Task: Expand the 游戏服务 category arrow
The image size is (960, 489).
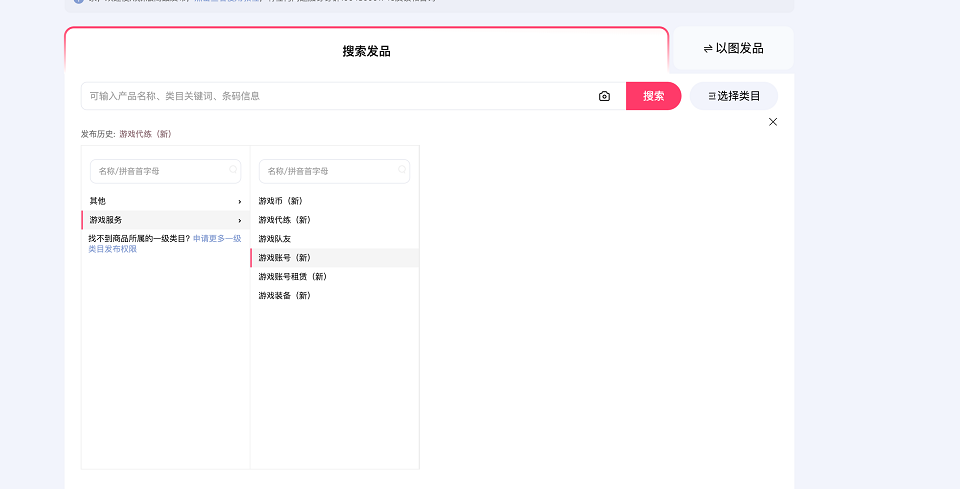Action: point(239,220)
